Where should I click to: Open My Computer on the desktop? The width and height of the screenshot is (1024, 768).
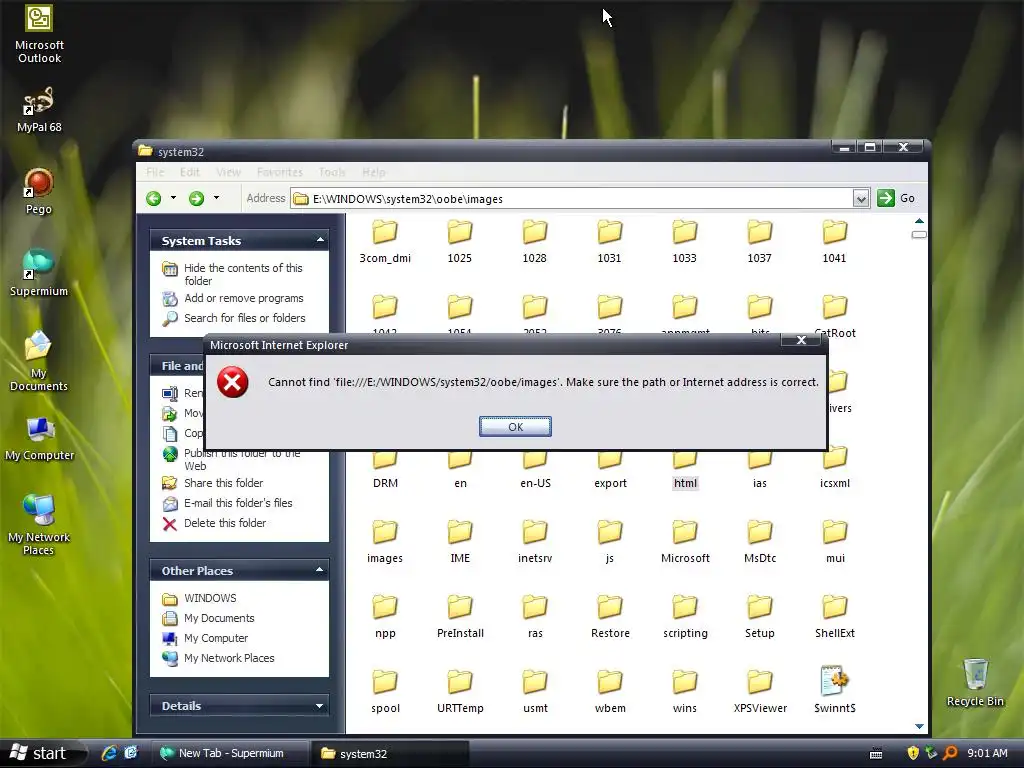(39, 439)
